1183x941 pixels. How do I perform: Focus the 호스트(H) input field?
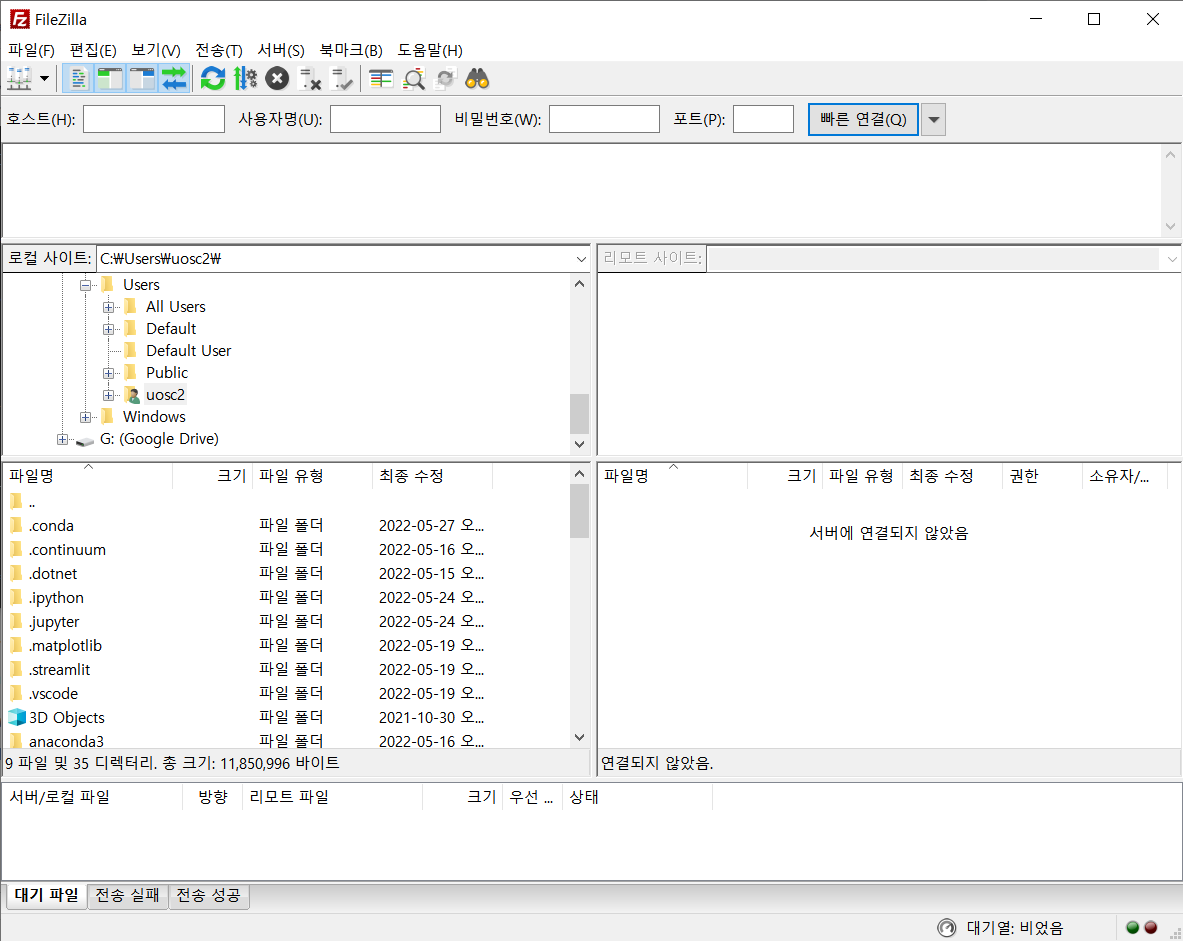point(154,119)
